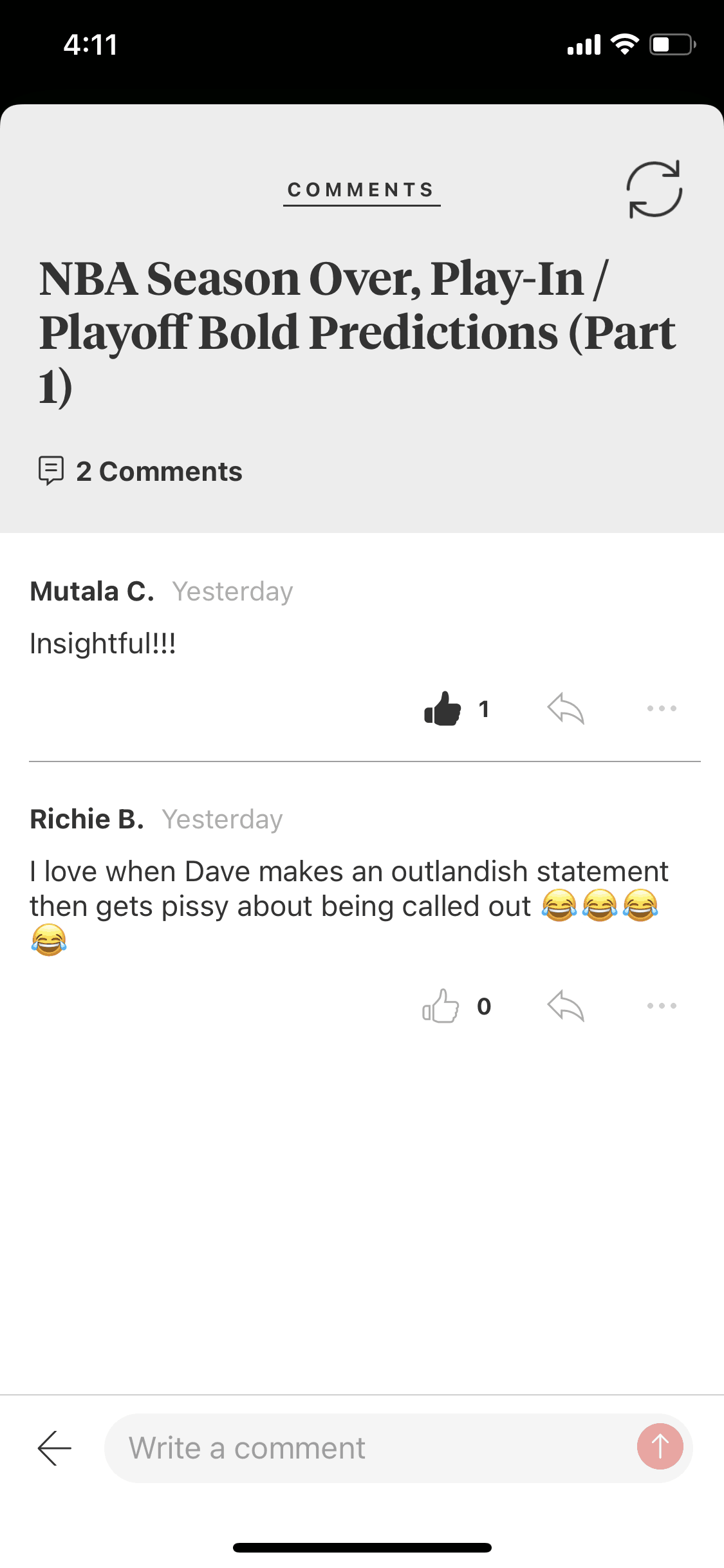Reply to Mutala C.'s comment
This screenshot has height=1568, width=724.
tap(566, 709)
